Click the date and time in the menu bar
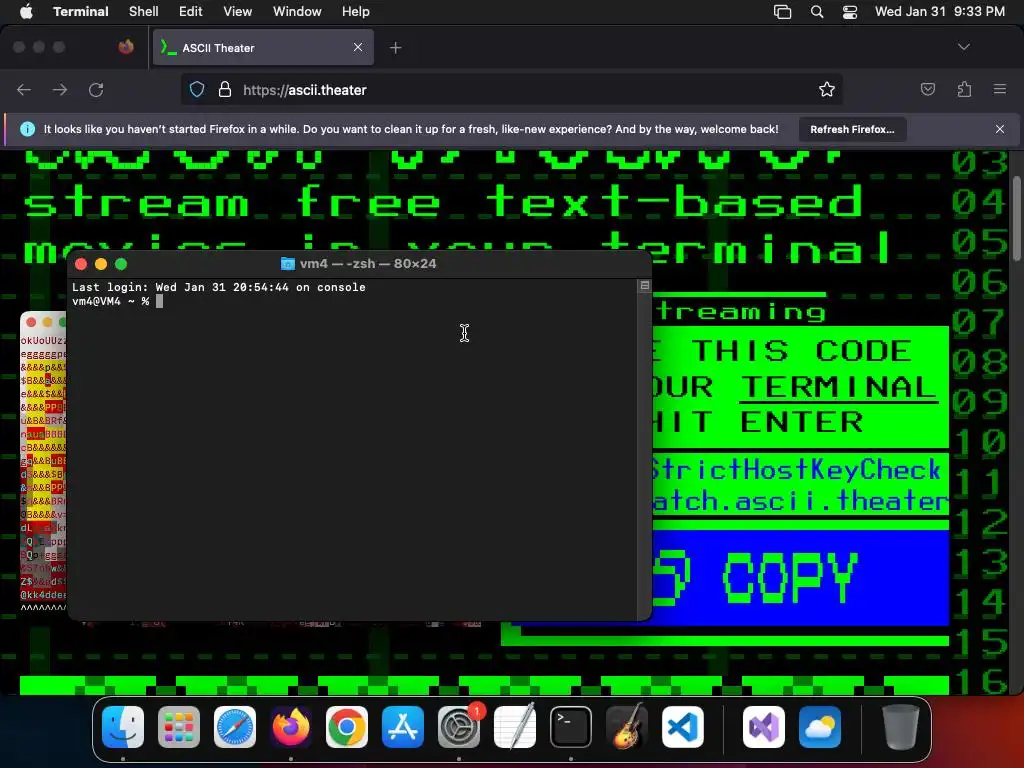This screenshot has width=1024, height=768. click(x=939, y=11)
